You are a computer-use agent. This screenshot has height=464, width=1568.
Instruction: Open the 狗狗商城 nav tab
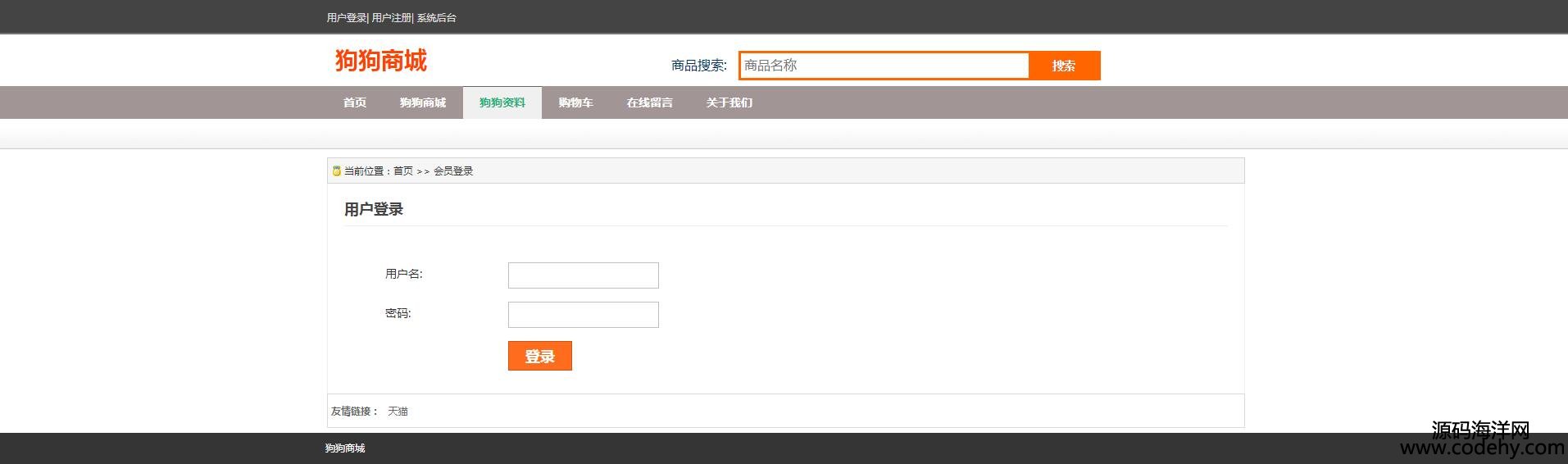(x=423, y=102)
